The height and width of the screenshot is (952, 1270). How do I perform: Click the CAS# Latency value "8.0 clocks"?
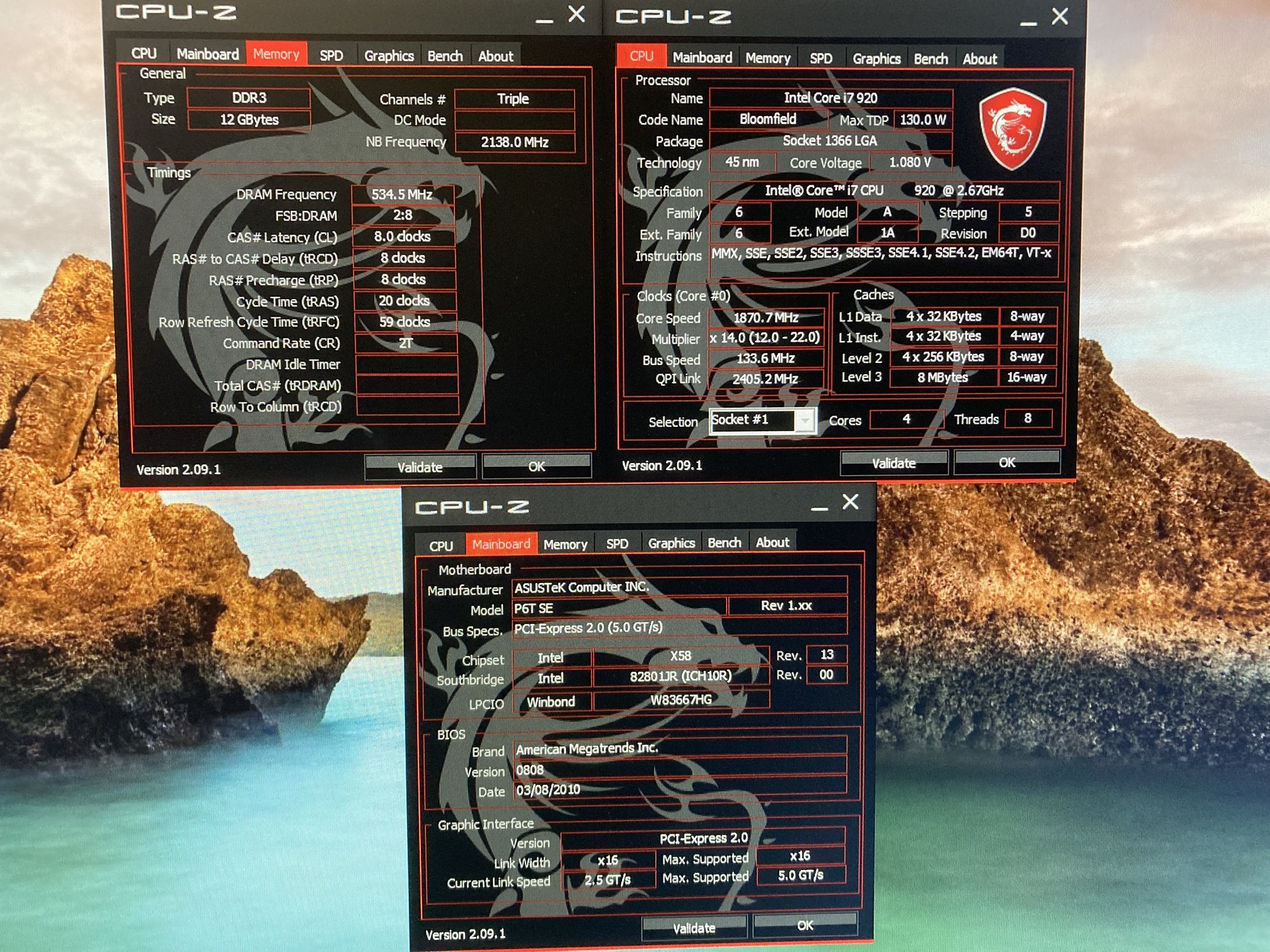[403, 237]
